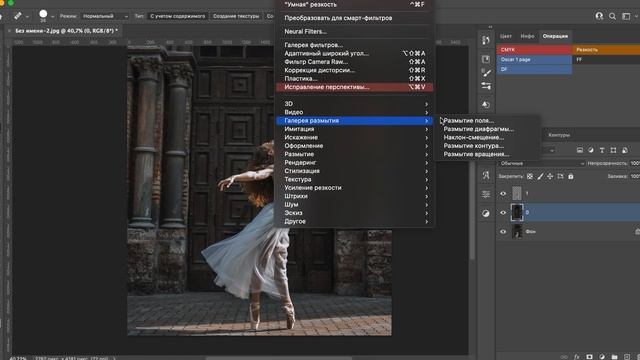Filter layers by shape icon
The width and height of the screenshot is (640, 360).
(x=613, y=150)
